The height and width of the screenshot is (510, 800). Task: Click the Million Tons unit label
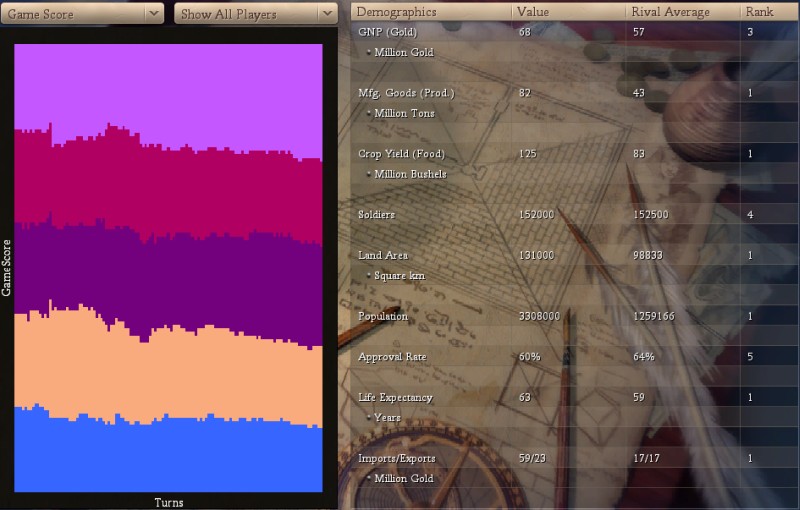pos(405,113)
